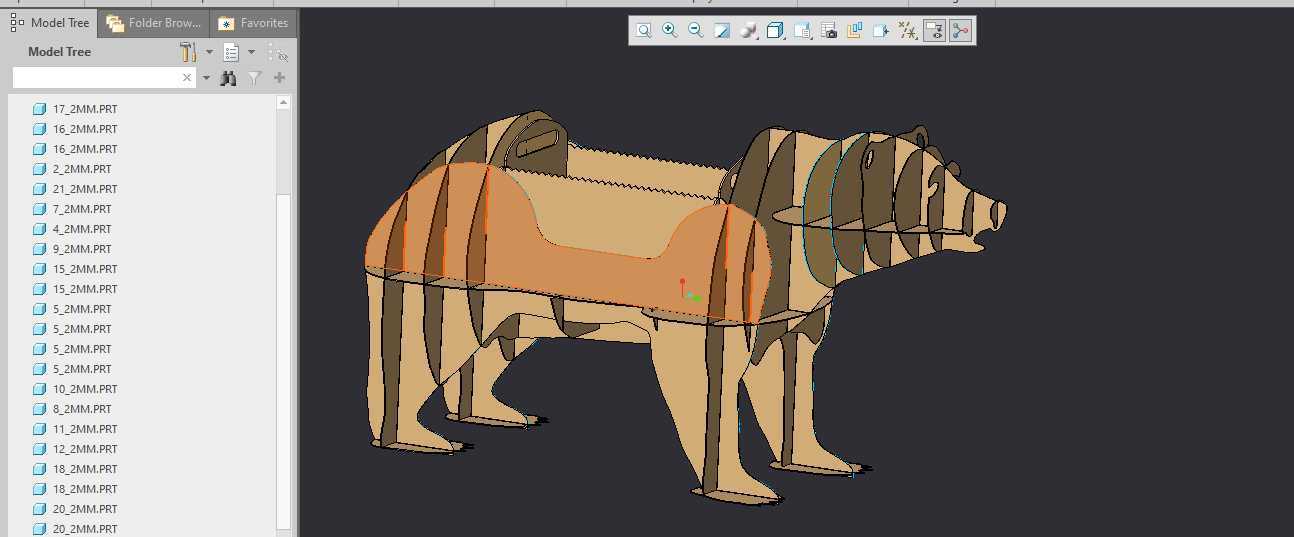
Task: Activate the Zoom In tool
Action: 670,31
